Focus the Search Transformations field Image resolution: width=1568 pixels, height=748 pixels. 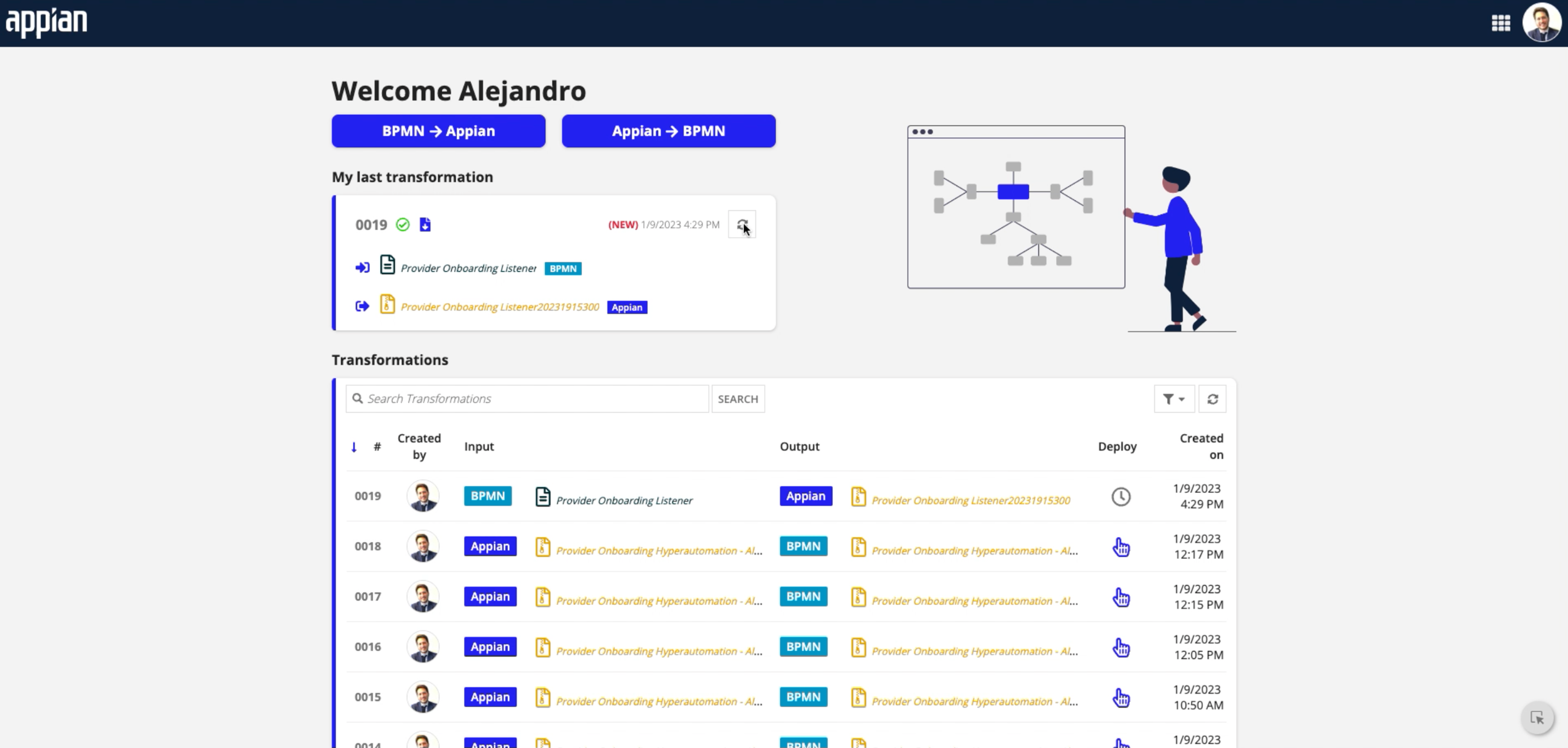point(527,399)
